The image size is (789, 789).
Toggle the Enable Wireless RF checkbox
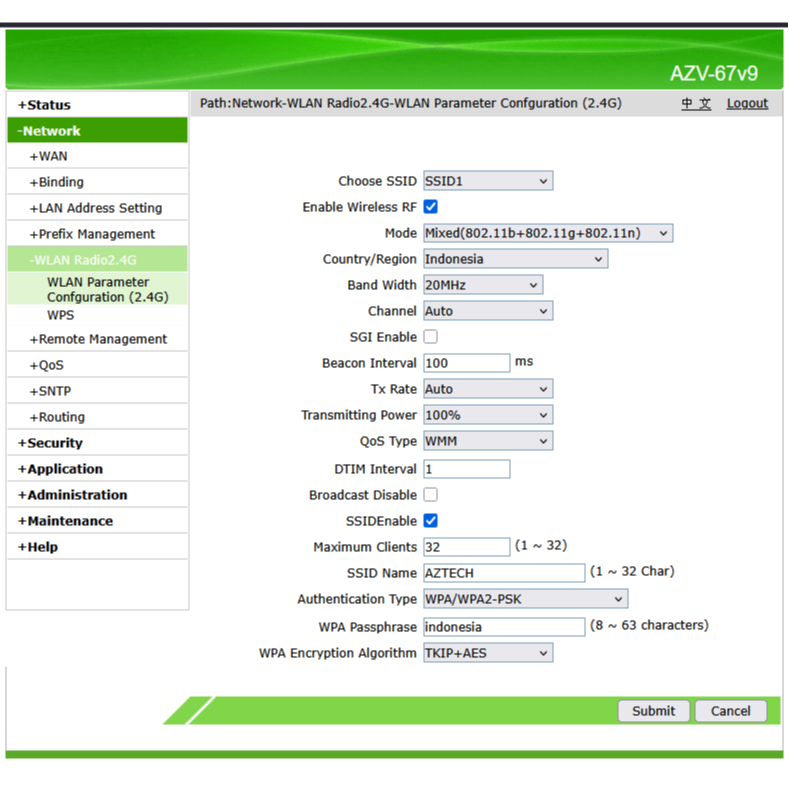pos(431,207)
